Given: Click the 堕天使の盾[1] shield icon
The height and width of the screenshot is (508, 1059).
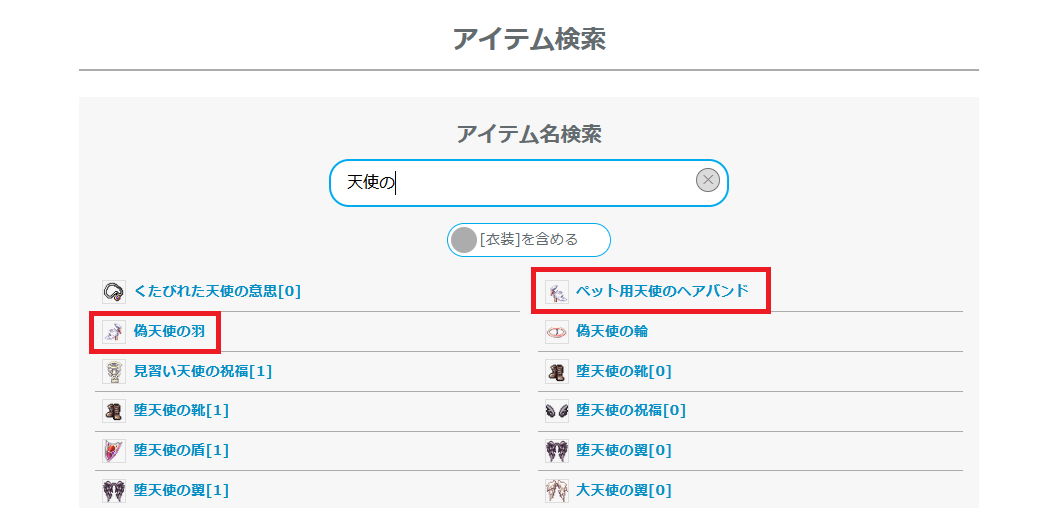Looking at the screenshot, I should click(113, 450).
